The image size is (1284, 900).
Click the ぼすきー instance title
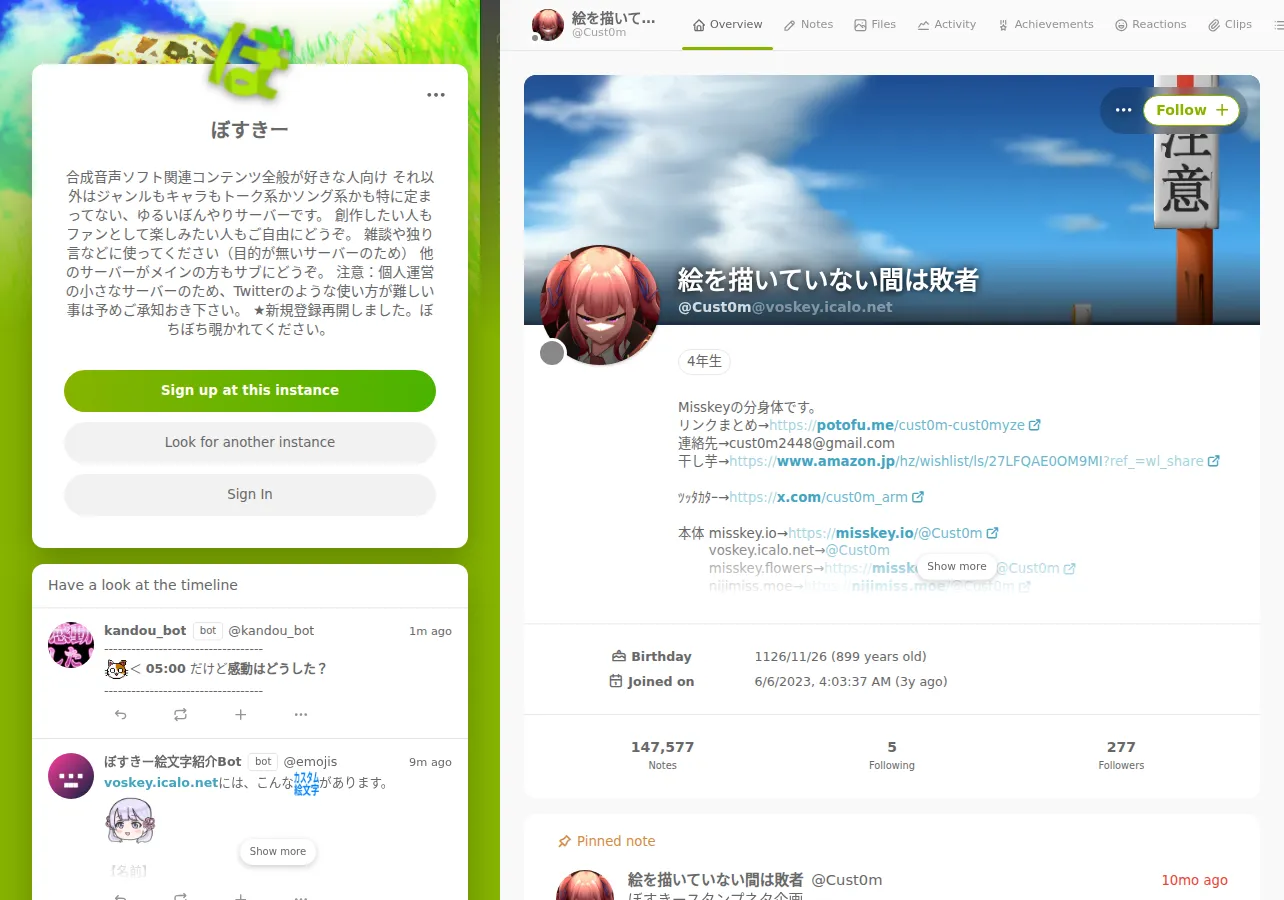[x=250, y=130]
